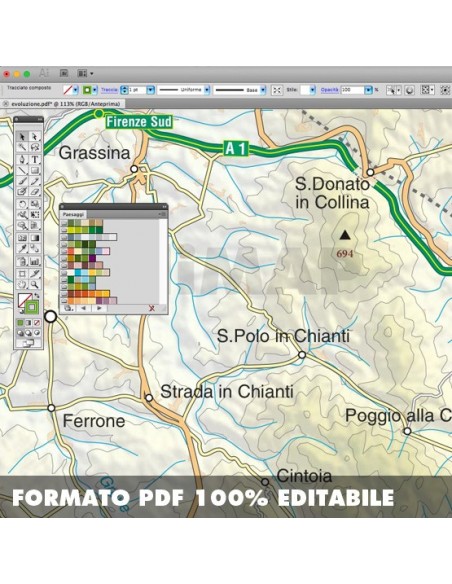Open the stroke weight dropdown
Screen dimensions: 452x584
click(x=150, y=90)
